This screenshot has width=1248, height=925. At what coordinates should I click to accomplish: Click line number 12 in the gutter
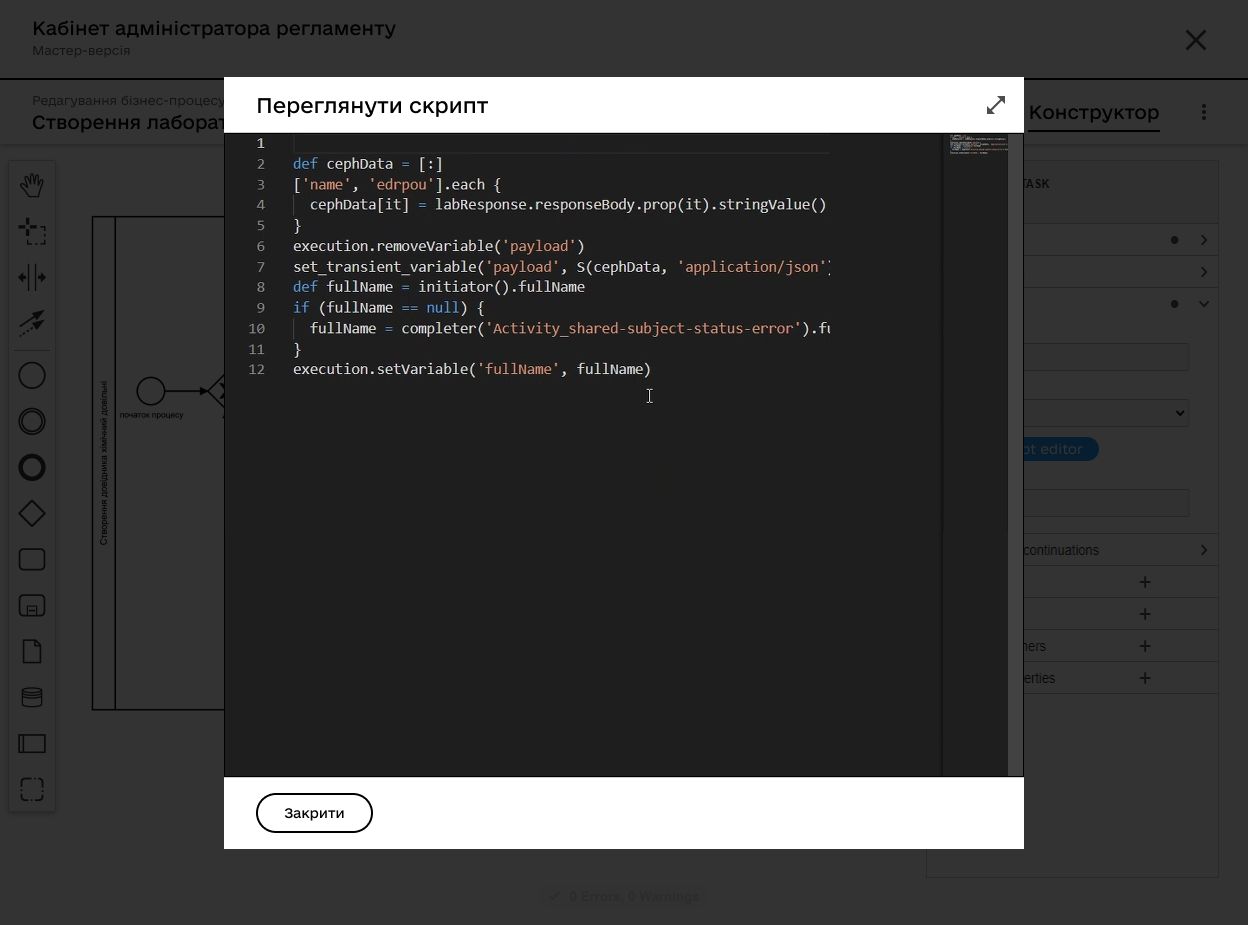257,369
